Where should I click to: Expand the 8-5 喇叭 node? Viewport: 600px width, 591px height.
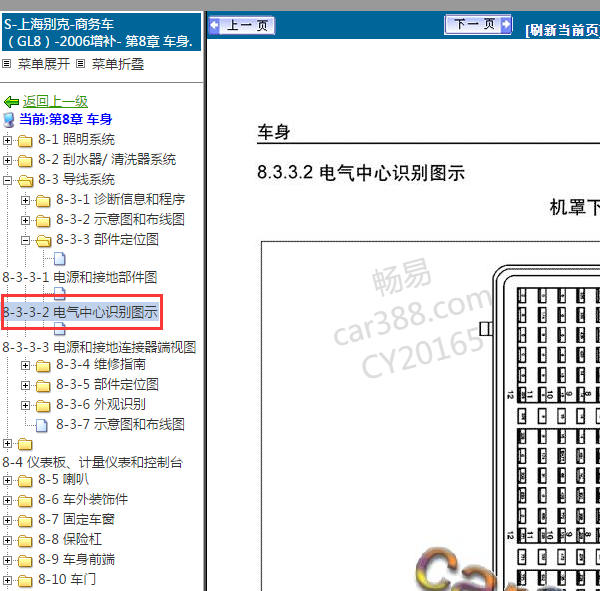click(x=7, y=480)
